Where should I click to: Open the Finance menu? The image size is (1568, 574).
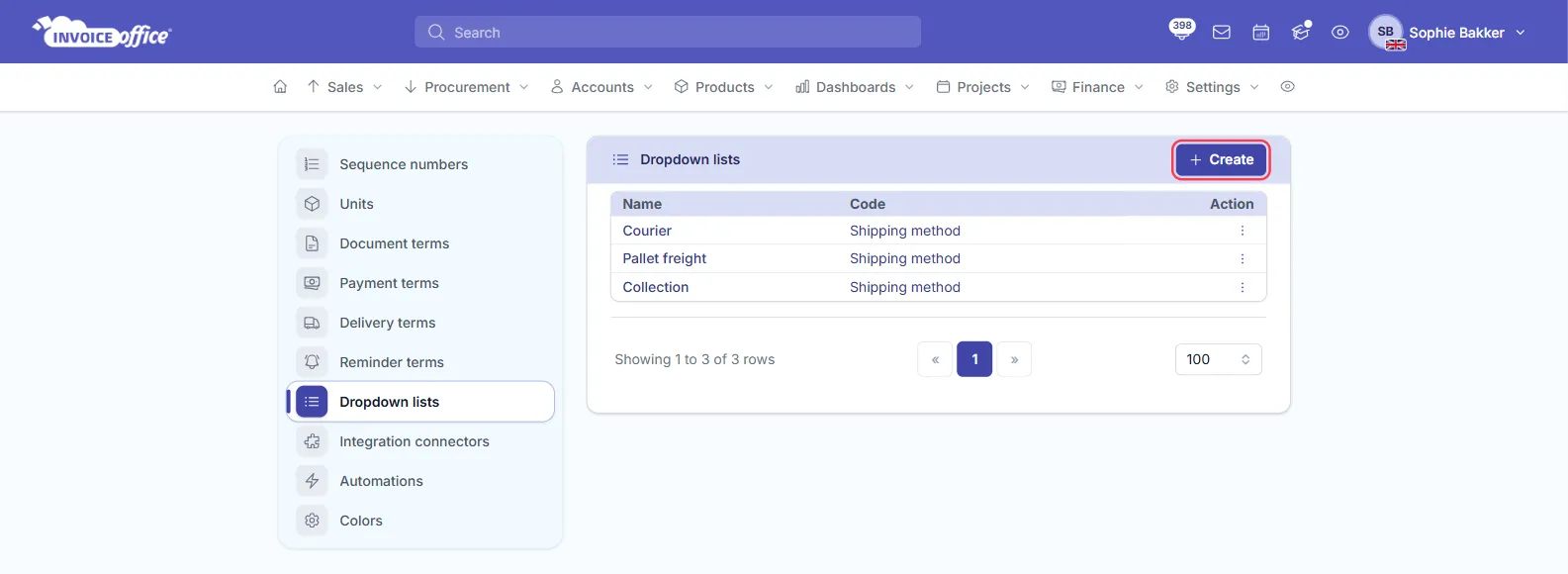[1097, 87]
